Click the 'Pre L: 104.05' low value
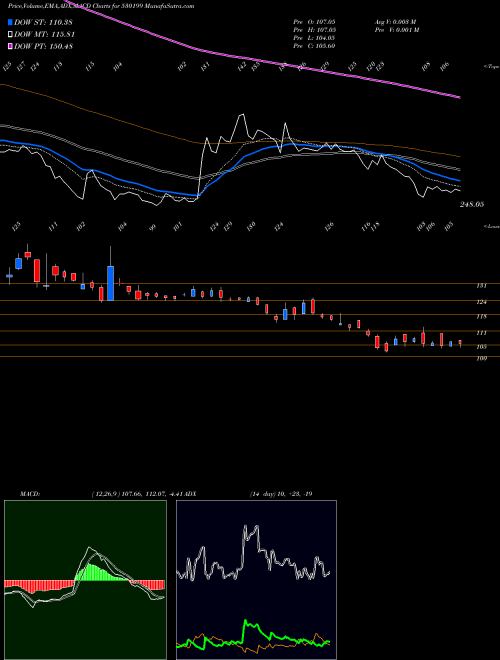This screenshot has width=500, height=660. pos(314,38)
